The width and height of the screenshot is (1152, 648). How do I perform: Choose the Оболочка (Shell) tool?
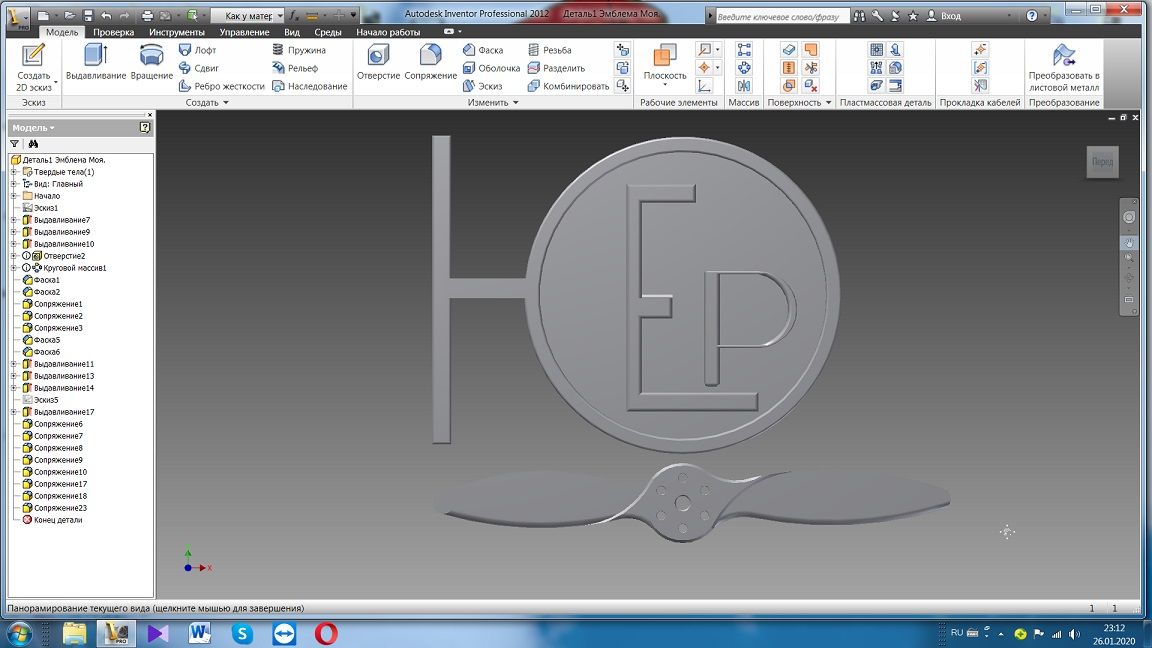point(490,68)
